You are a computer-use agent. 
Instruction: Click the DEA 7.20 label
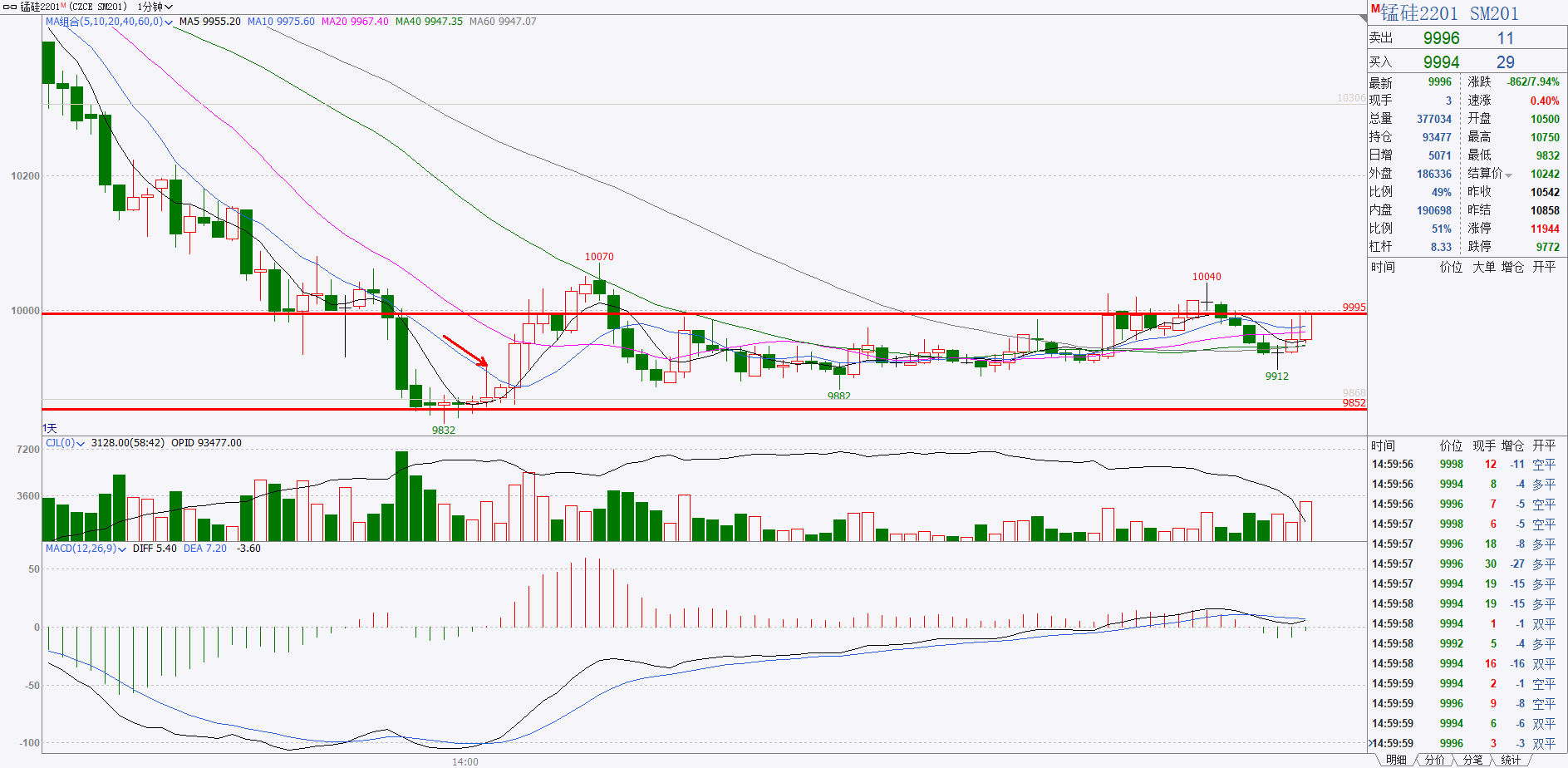pos(205,549)
